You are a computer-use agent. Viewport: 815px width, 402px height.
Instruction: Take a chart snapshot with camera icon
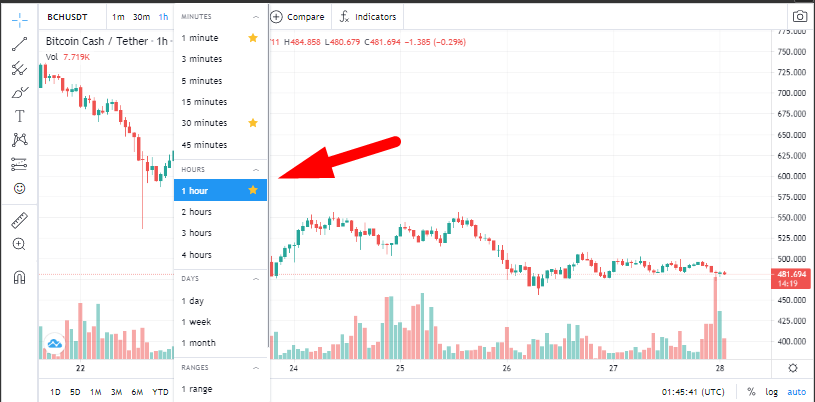tap(800, 17)
